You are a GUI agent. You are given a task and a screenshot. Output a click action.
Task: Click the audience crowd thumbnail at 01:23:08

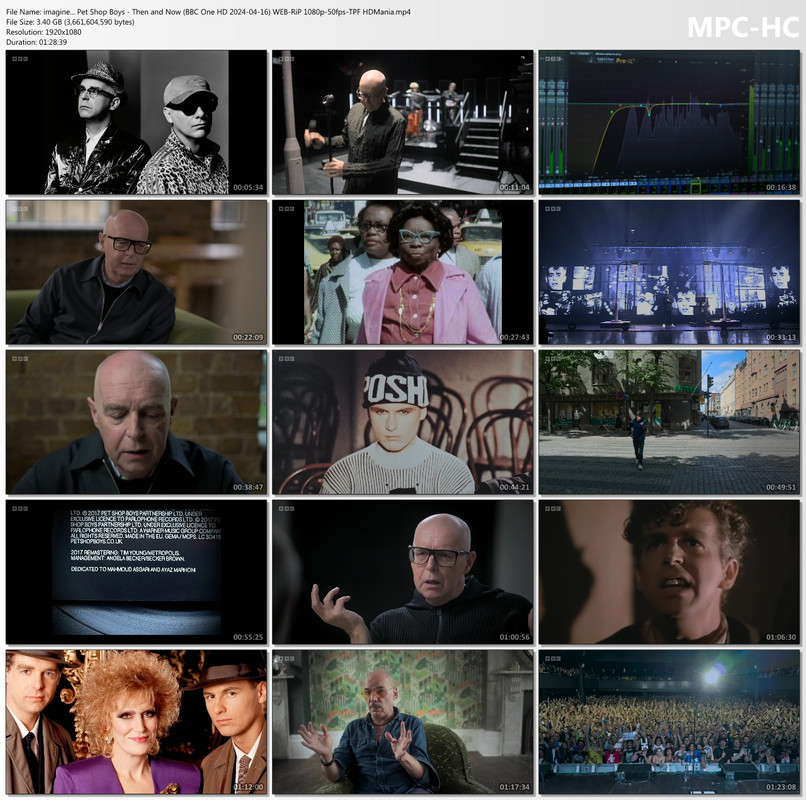[669, 722]
